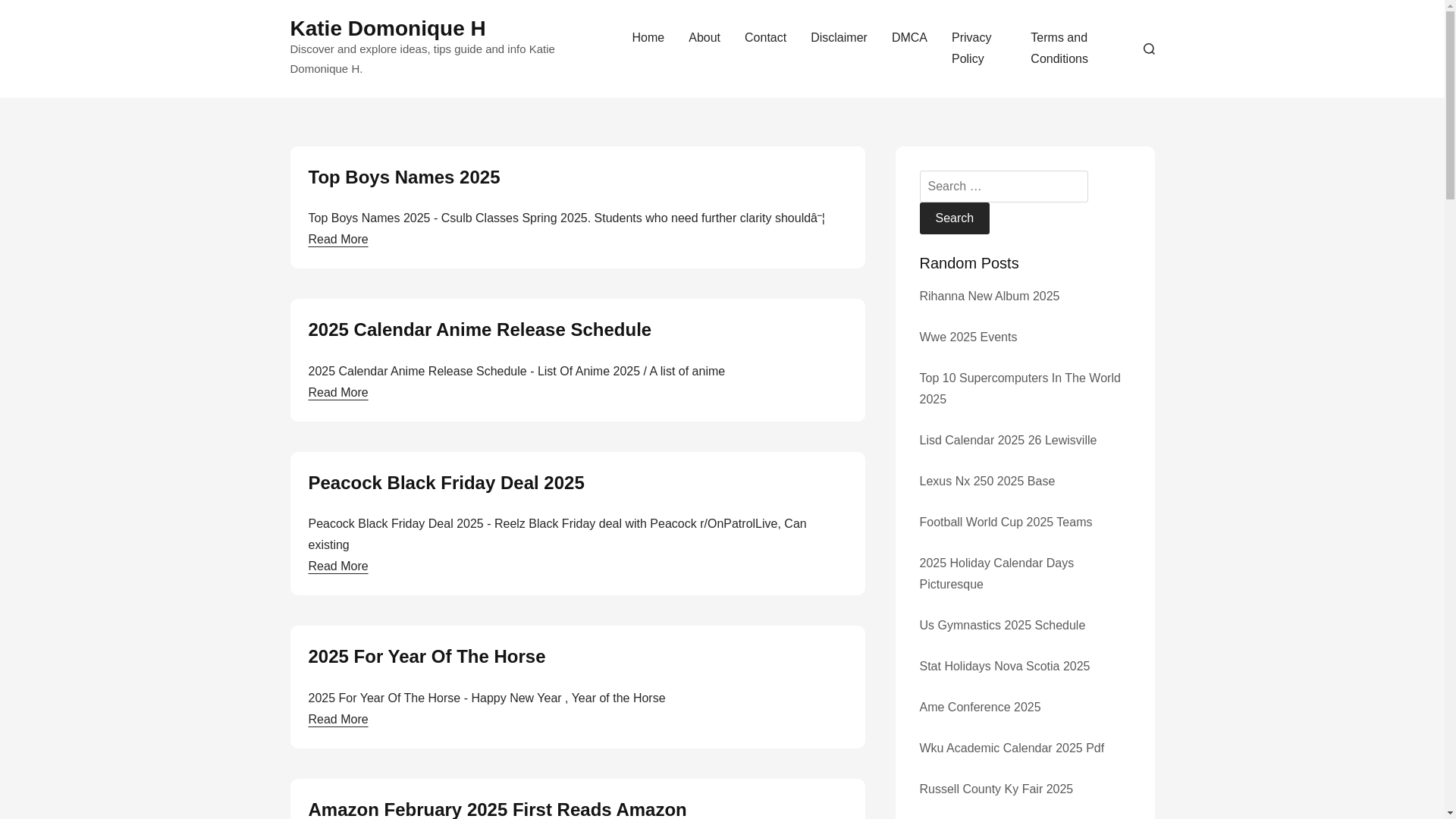
Task: Click the sidebar Search button
Action: coord(954,218)
